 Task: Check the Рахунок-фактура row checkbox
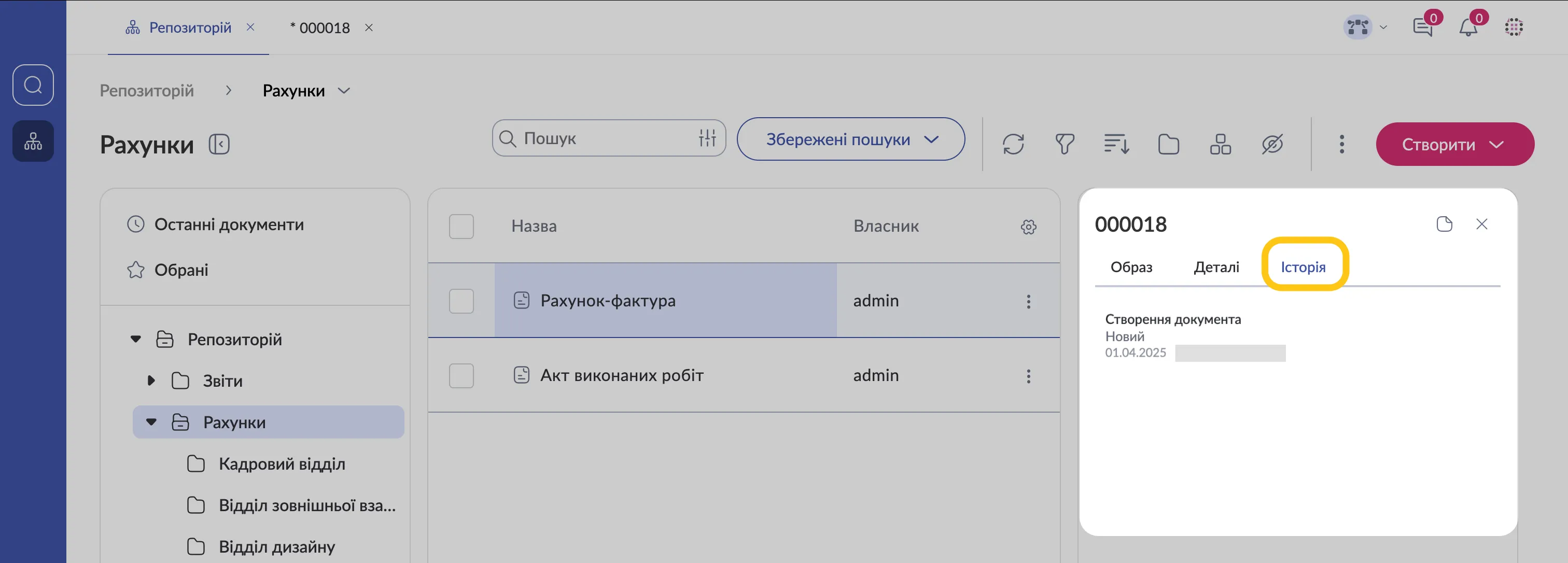click(x=461, y=301)
